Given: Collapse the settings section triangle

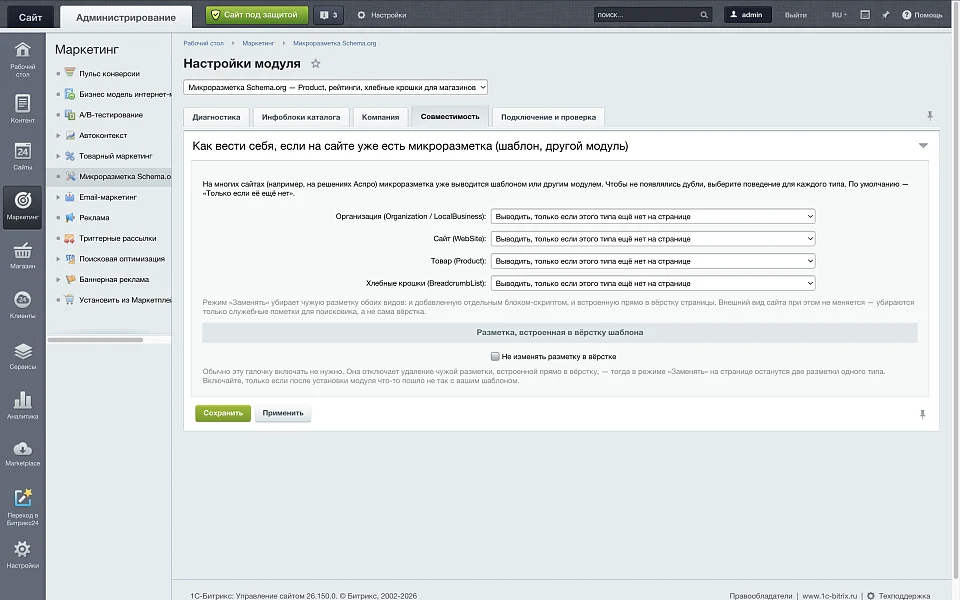Looking at the screenshot, I should 923,146.
